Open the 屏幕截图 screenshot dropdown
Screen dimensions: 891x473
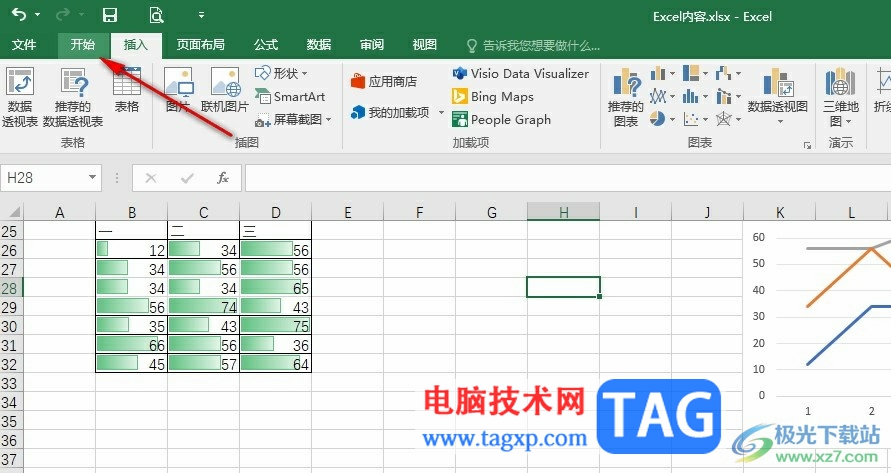coord(293,119)
